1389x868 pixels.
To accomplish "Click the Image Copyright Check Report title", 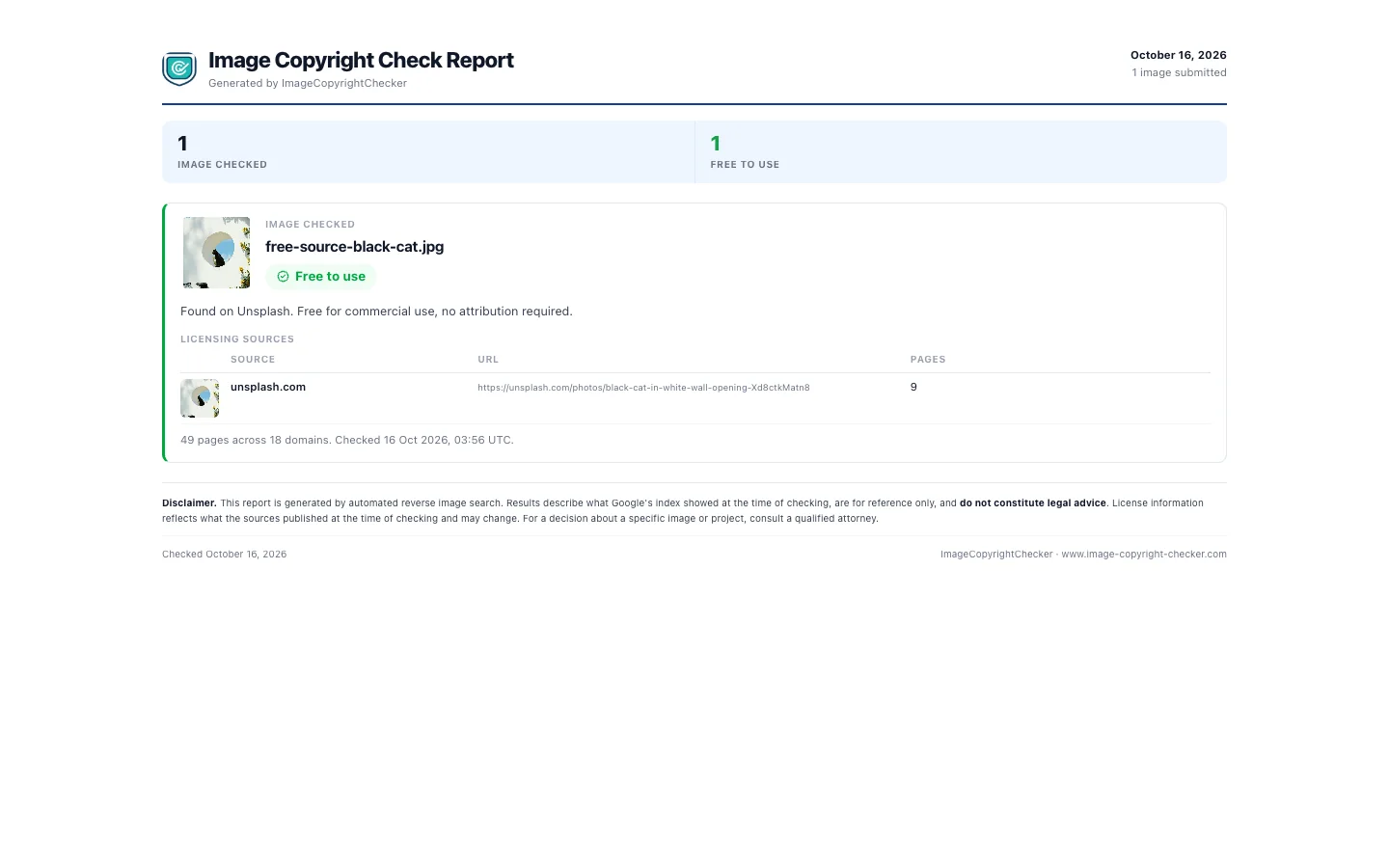I will (361, 60).
